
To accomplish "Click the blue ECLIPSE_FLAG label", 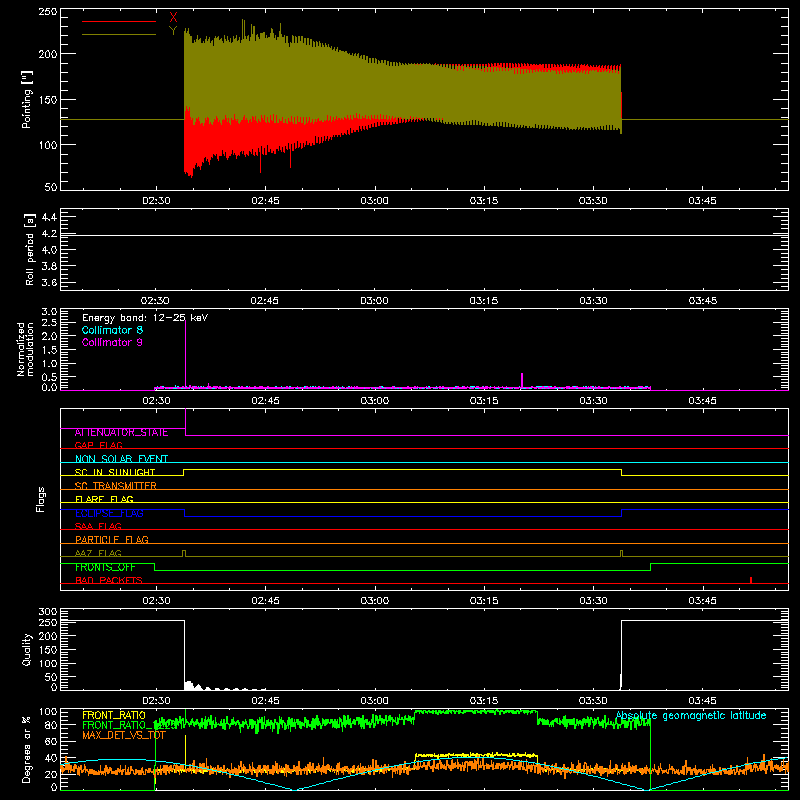I will click(x=109, y=513).
